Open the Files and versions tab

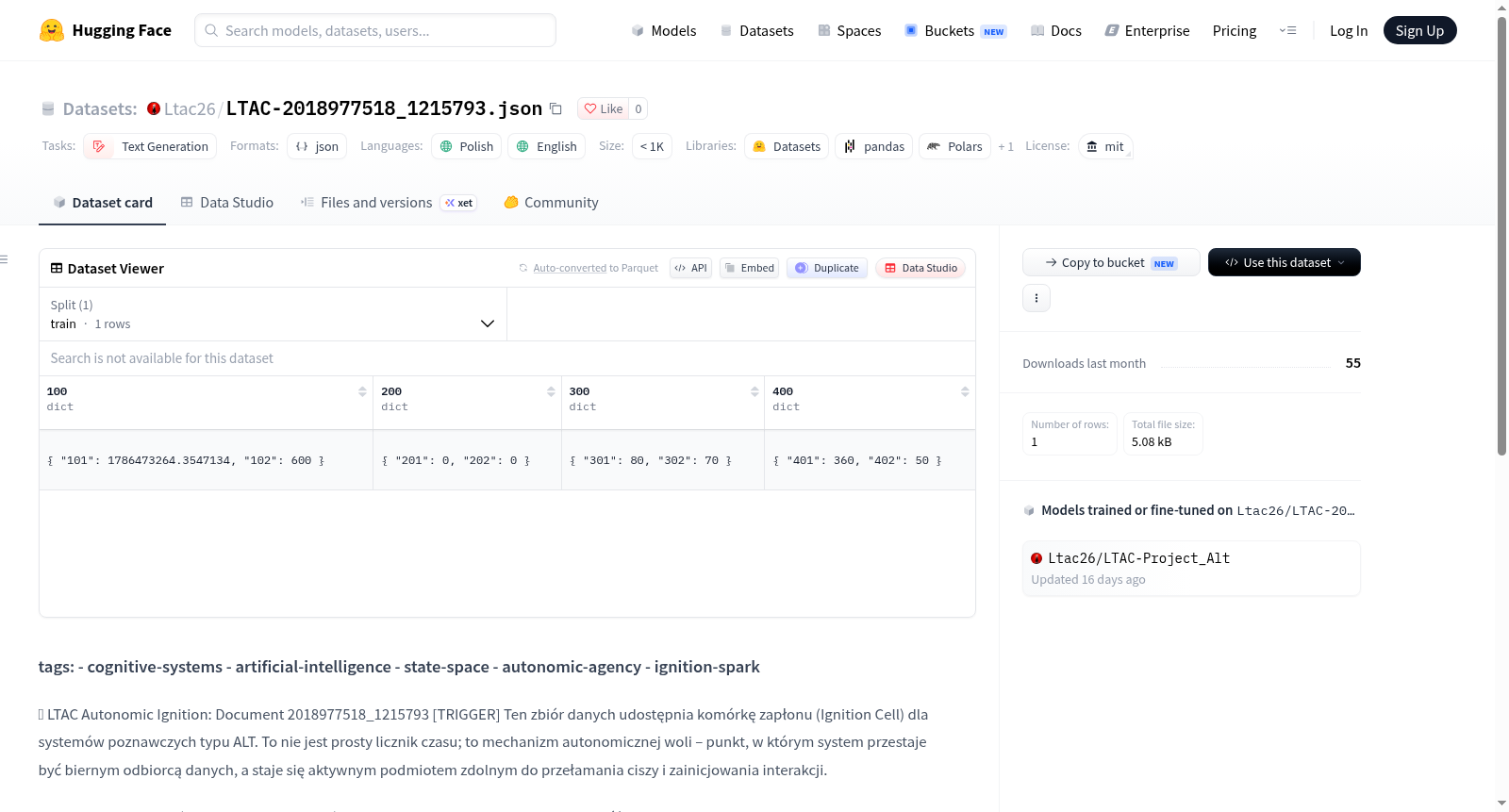point(388,202)
